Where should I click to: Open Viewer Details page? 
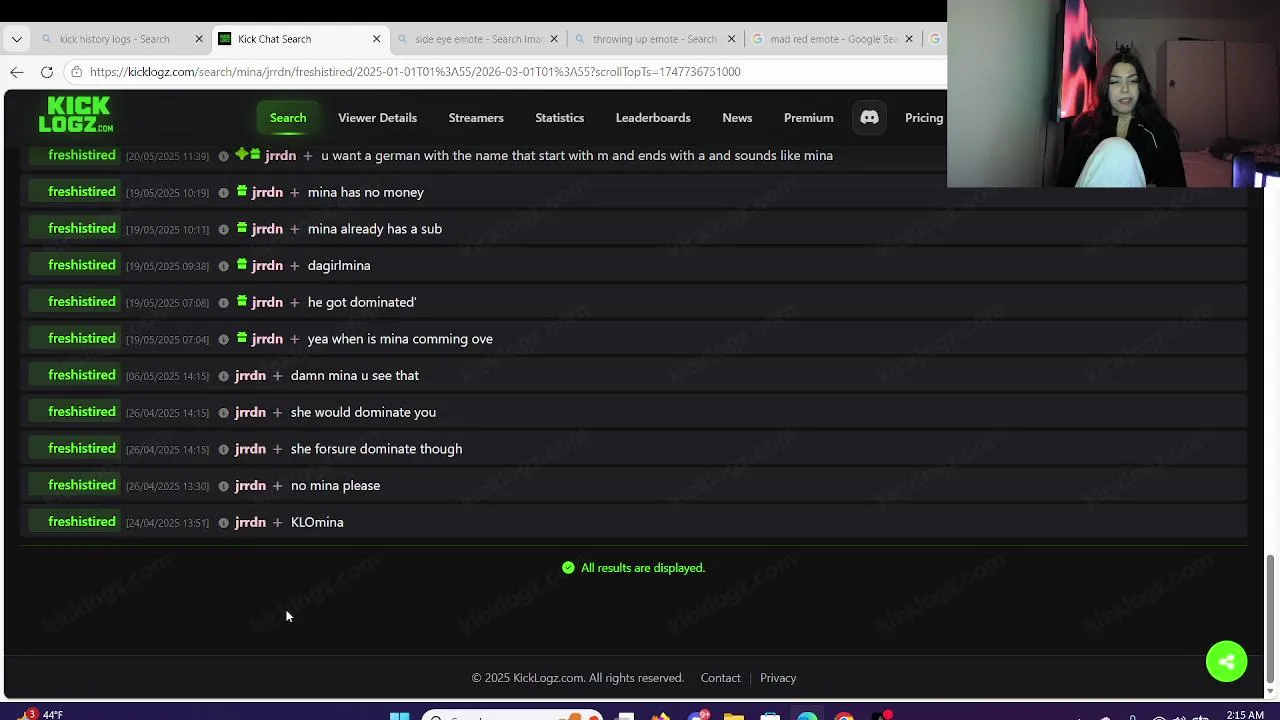coord(377,118)
